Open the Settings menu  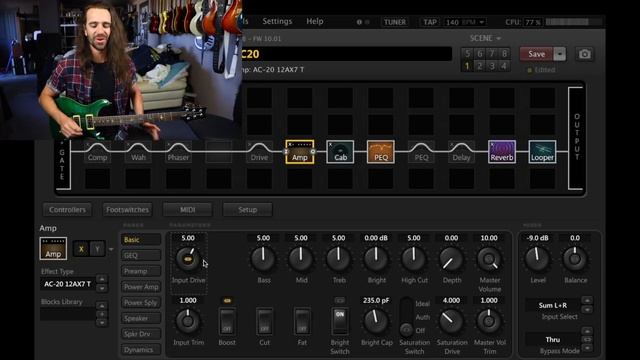277,21
